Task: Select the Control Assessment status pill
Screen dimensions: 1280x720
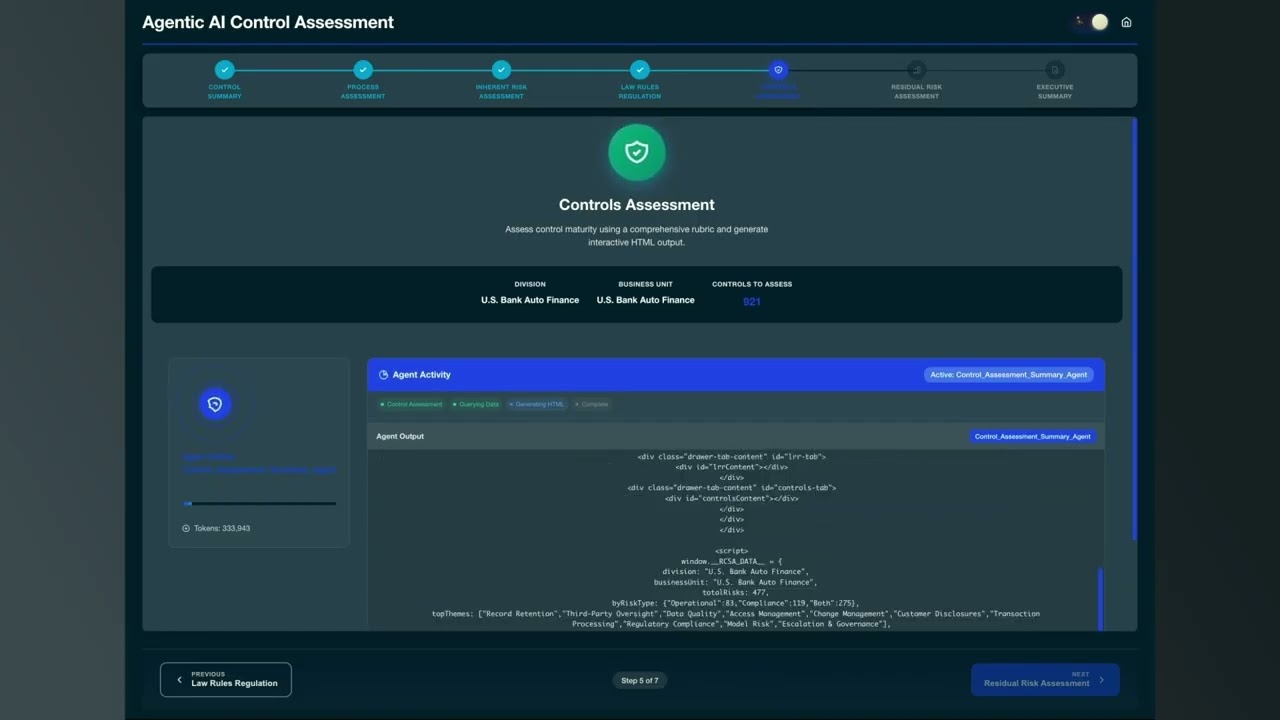Action: tap(411, 404)
